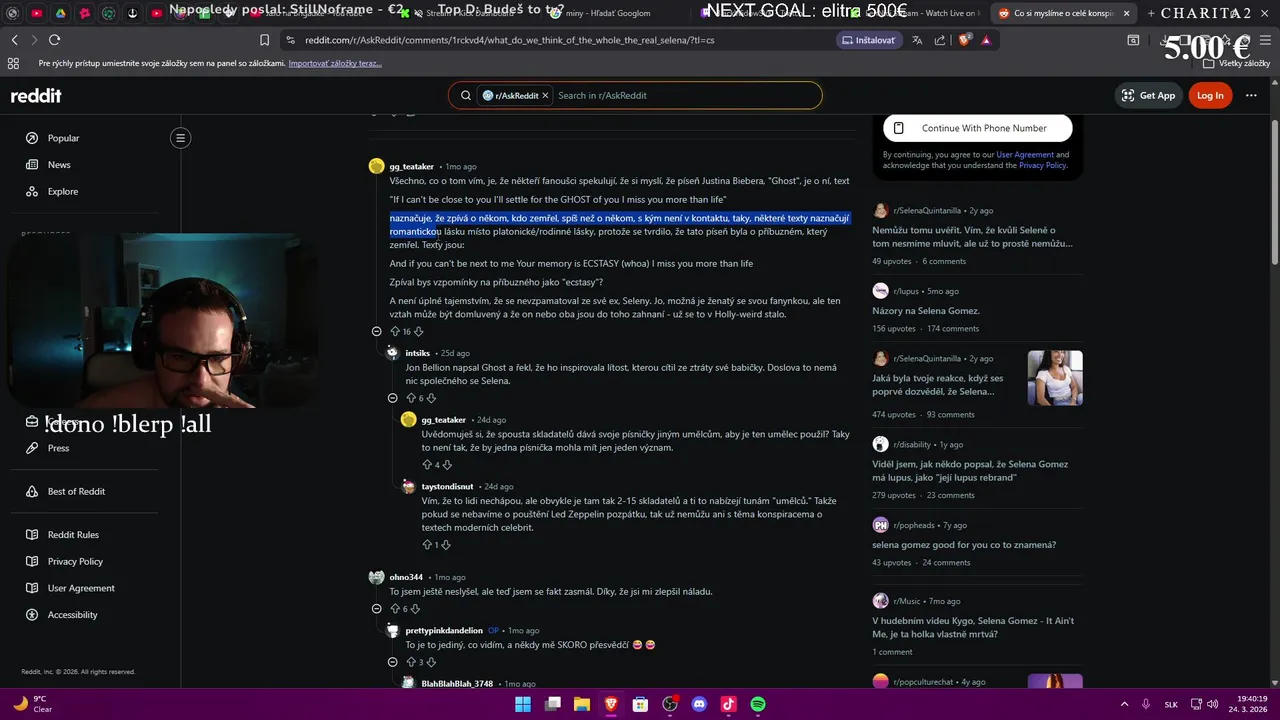This screenshot has width=1280, height=720.
Task: Open the post thumbnail for 'Jaká byla tvoje reakce'
Action: [1055, 378]
